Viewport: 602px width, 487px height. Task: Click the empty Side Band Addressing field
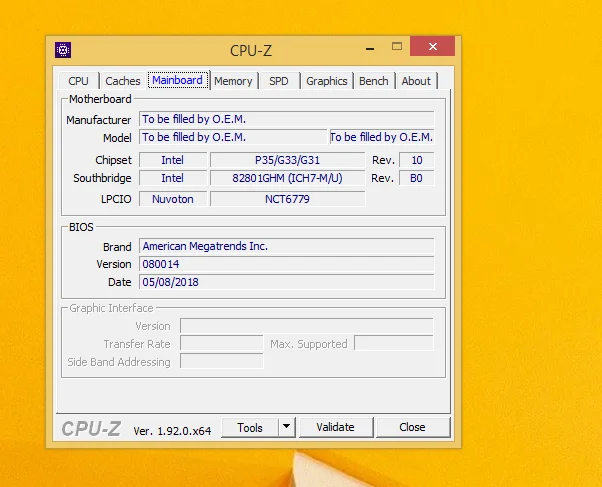point(222,361)
